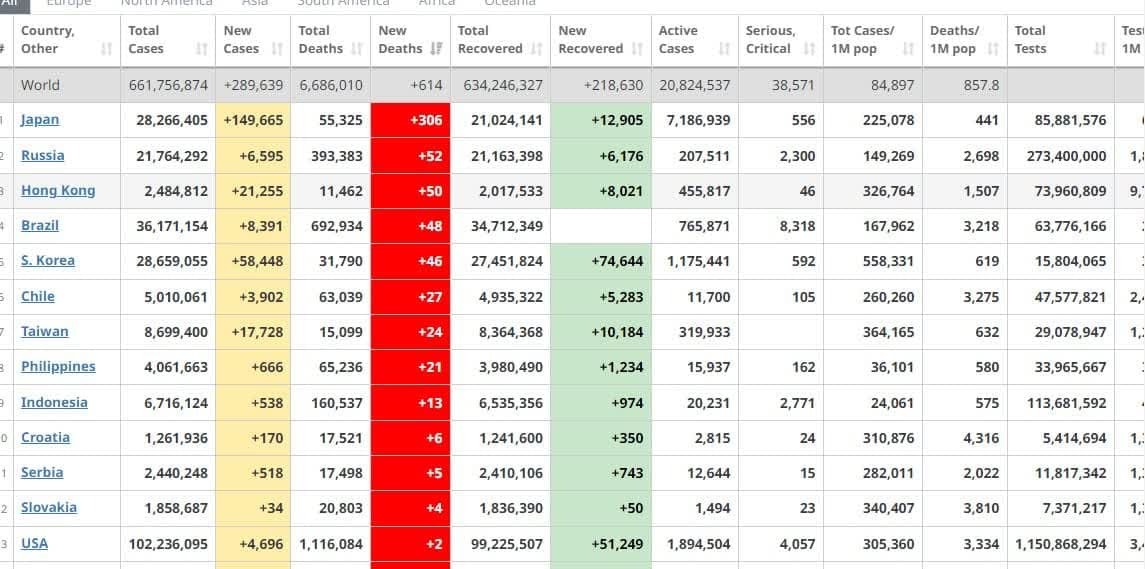Open the USA country link

click(34, 543)
